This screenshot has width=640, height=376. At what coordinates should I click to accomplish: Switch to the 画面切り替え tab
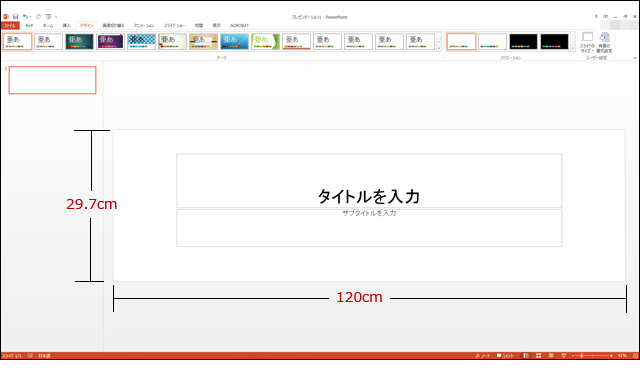tap(113, 25)
